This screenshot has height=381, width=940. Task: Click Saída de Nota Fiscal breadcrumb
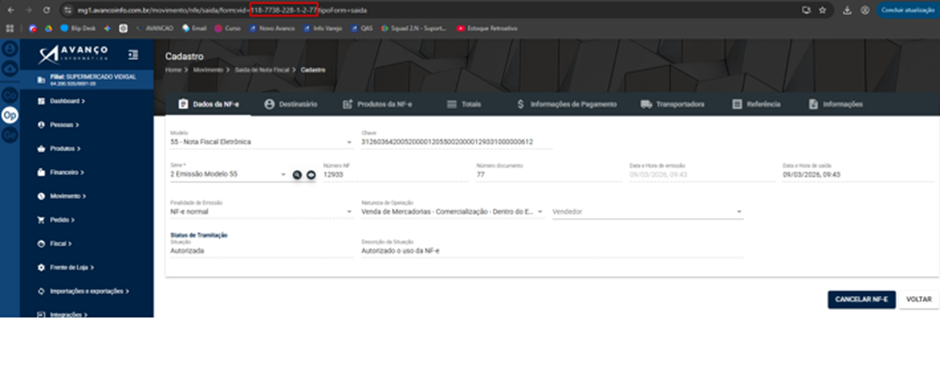point(261,70)
